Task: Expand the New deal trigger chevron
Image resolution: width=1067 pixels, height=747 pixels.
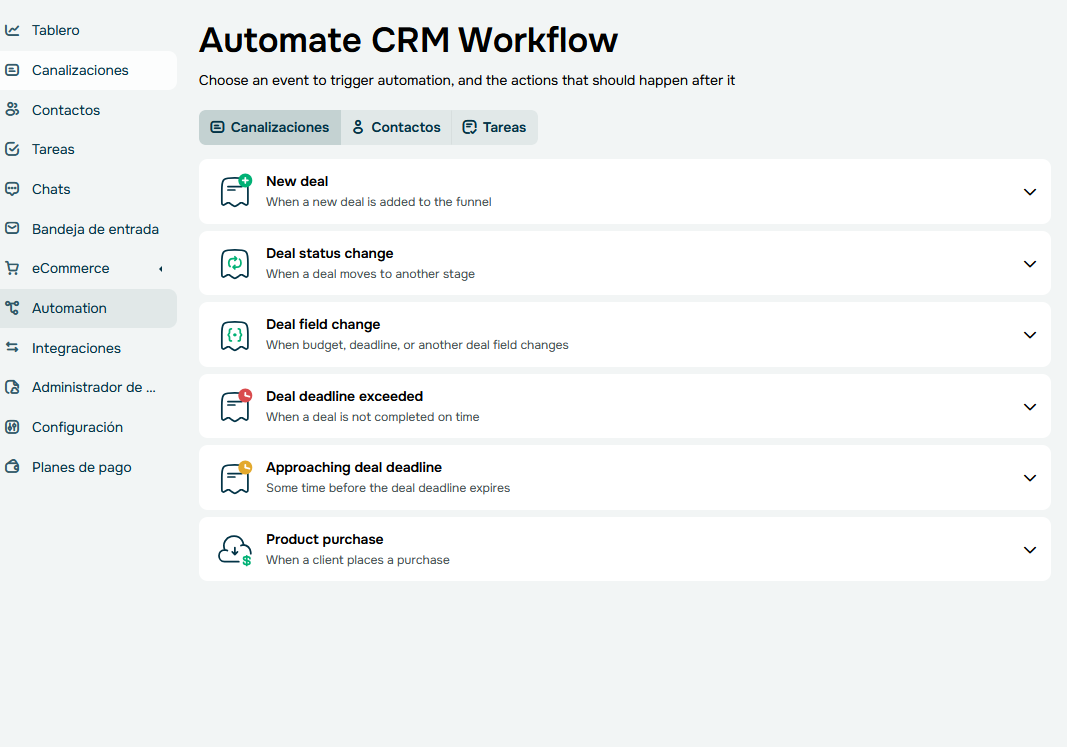Action: pyautogui.click(x=1030, y=192)
